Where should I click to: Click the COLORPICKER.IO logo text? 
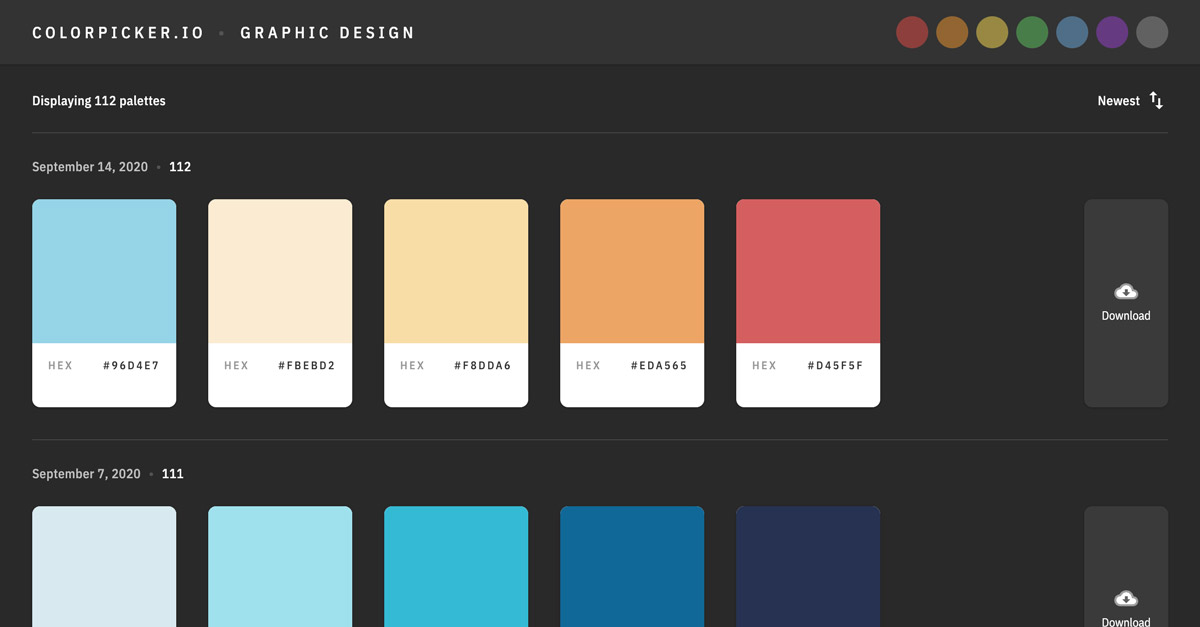pos(117,32)
